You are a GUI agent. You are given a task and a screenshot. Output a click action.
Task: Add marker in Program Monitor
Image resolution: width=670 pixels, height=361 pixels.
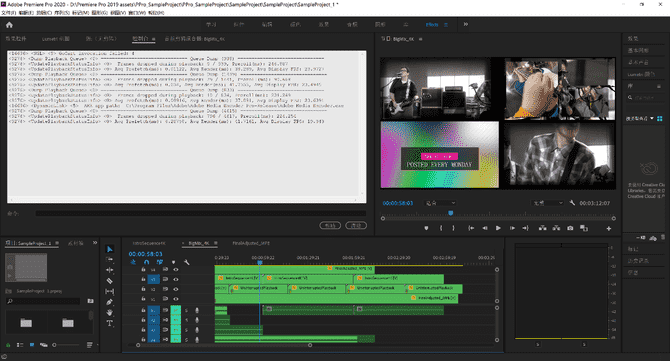(426, 228)
